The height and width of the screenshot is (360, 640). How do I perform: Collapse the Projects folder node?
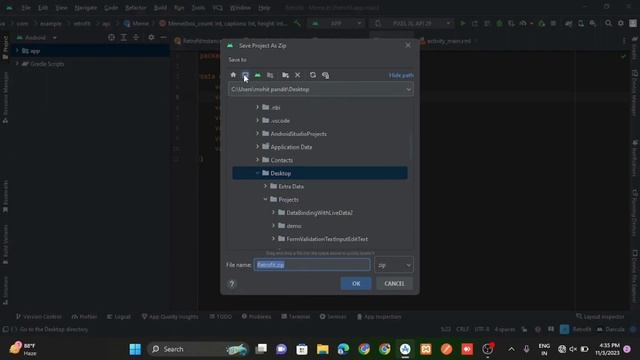[x=265, y=200]
